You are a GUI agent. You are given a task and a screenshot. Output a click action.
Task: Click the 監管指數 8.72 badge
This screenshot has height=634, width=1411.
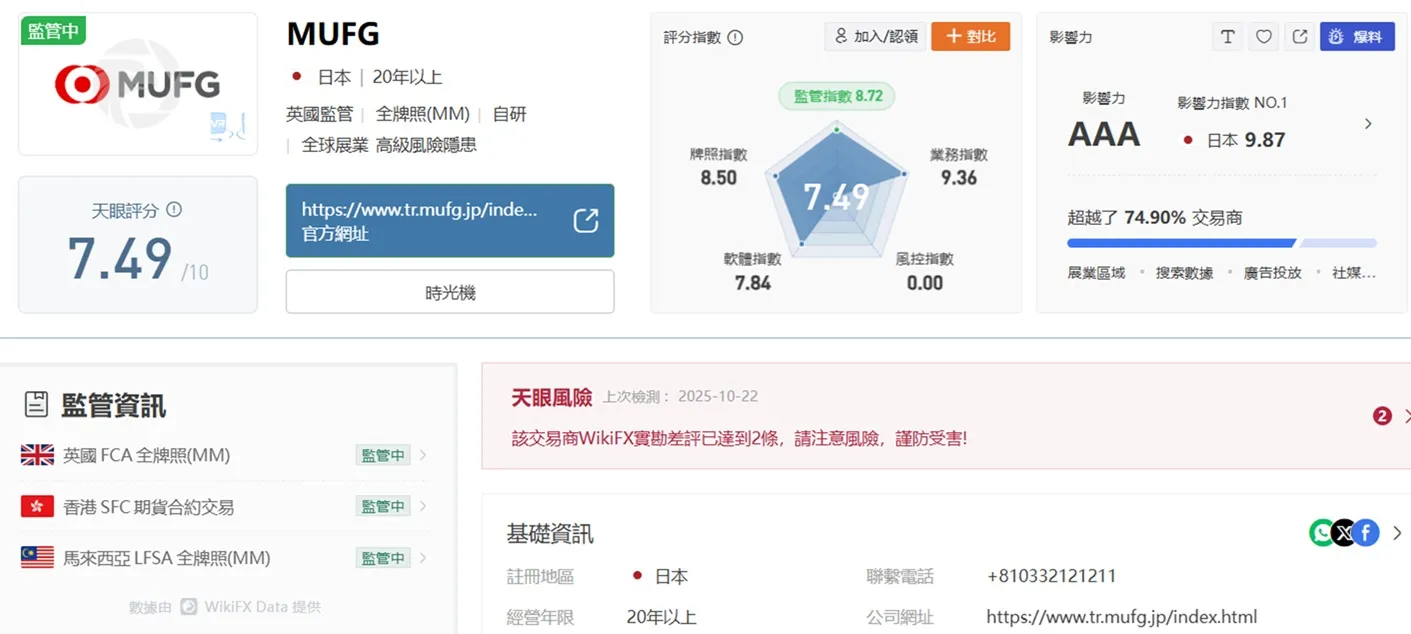click(837, 96)
